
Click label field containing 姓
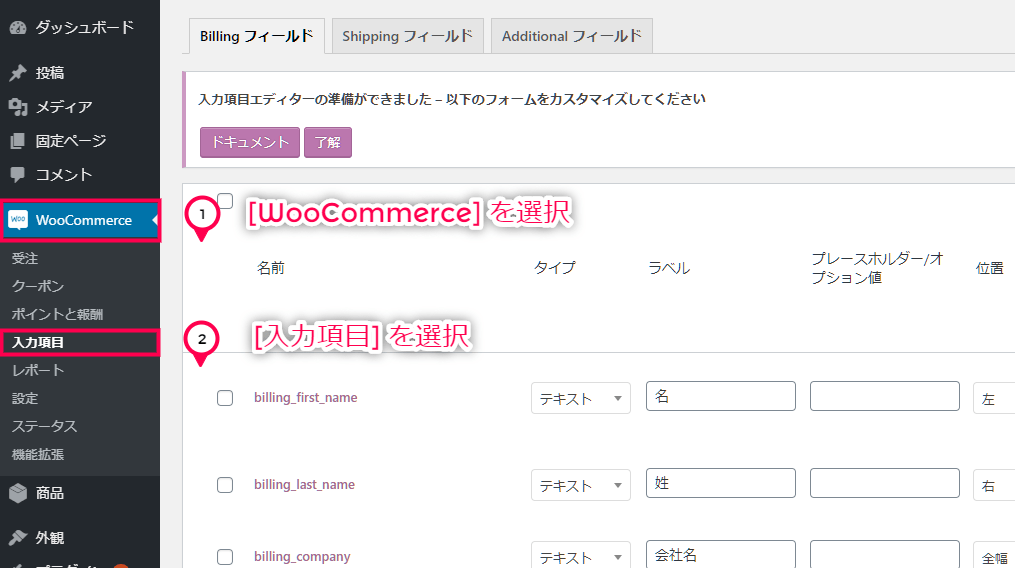[720, 483]
